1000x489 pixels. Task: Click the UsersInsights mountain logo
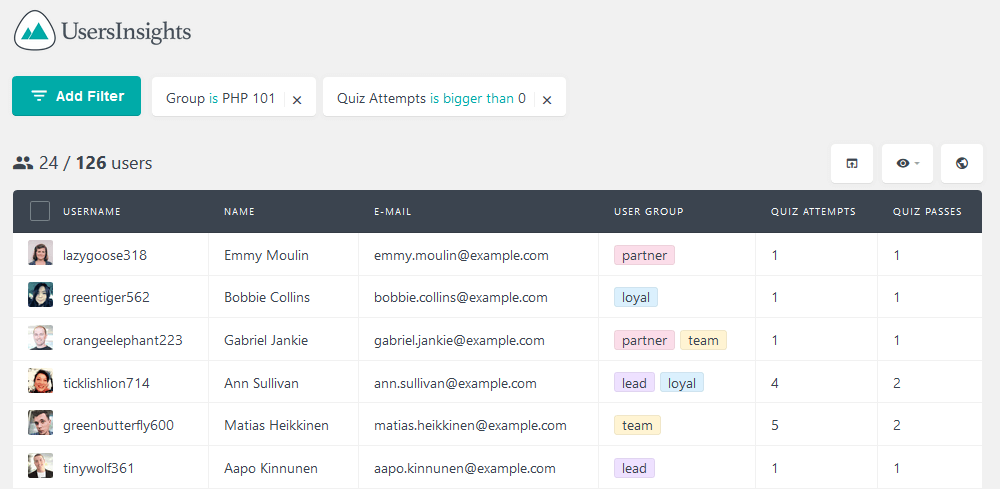(34, 30)
